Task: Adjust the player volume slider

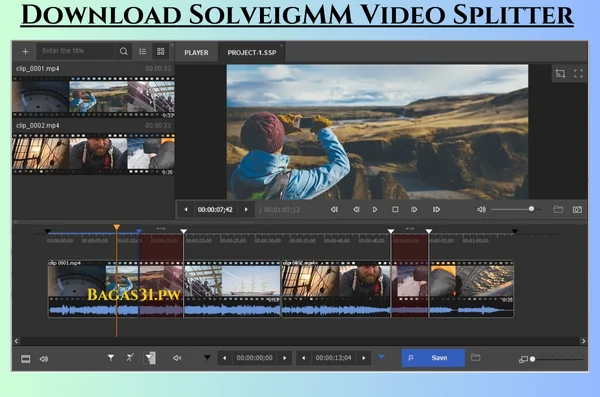Action: [516, 209]
